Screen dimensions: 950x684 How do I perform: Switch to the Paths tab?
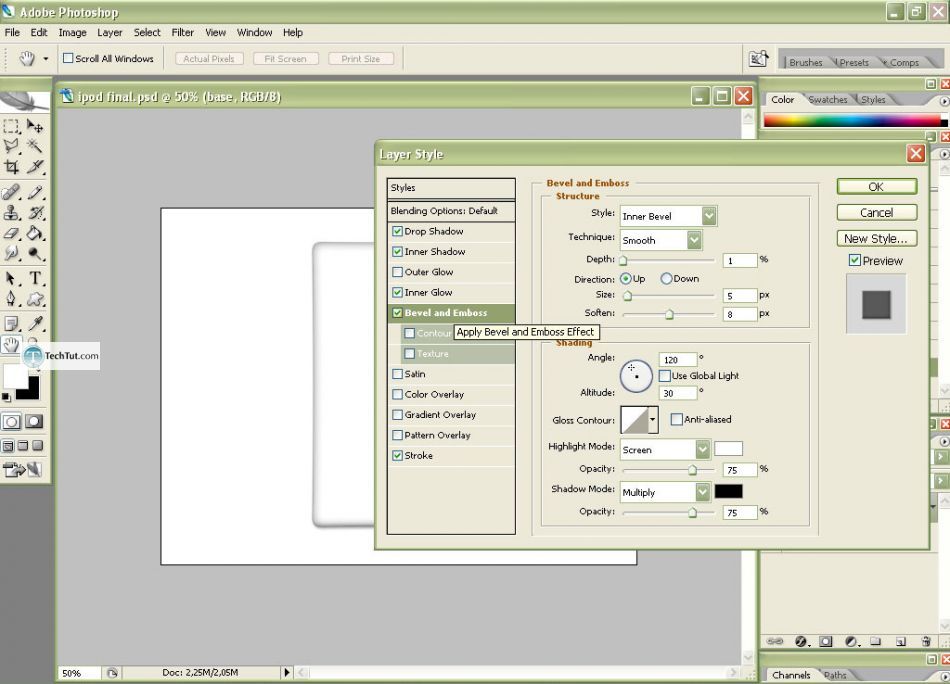point(835,675)
